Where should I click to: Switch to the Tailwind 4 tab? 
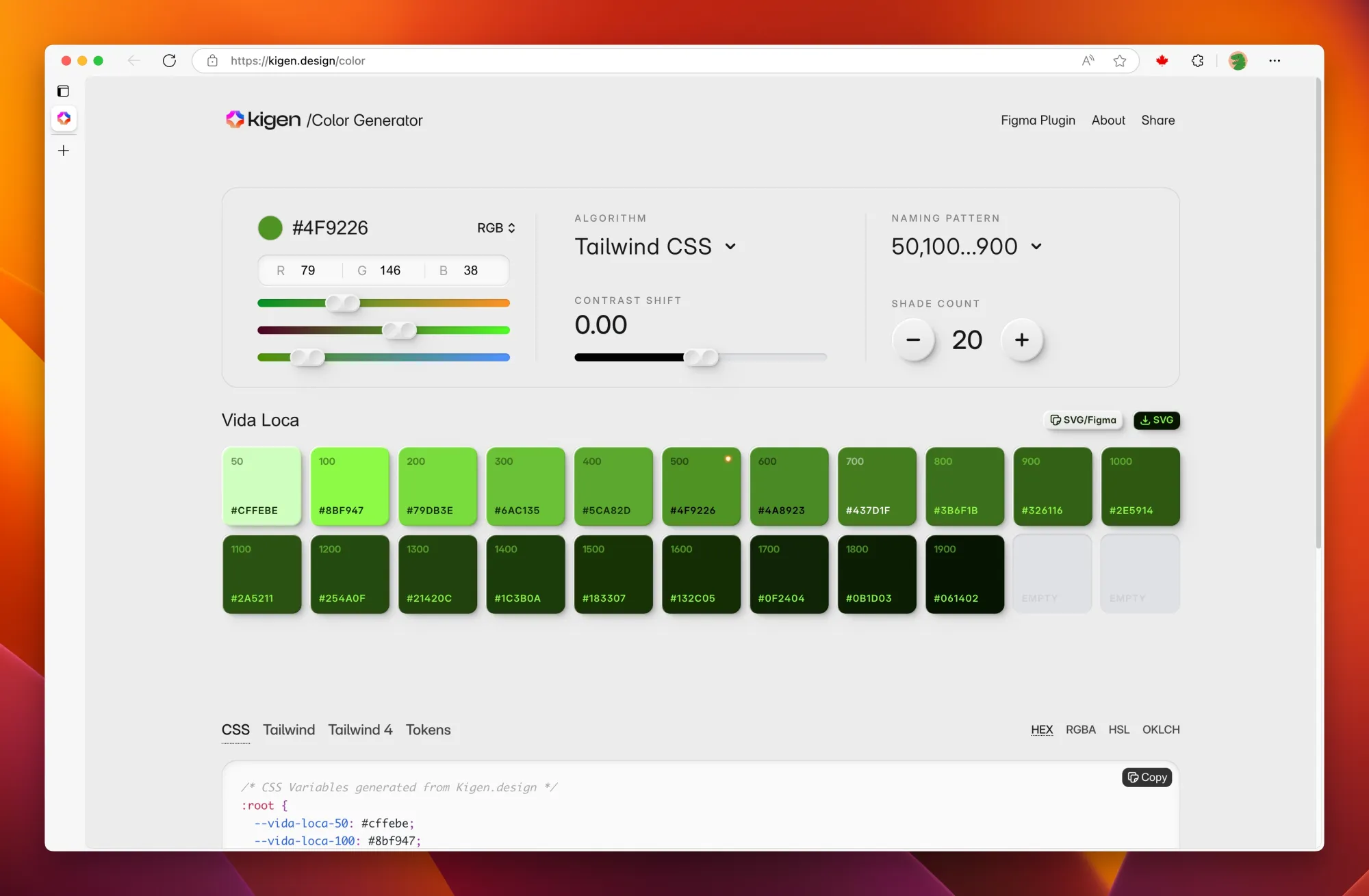pos(360,730)
